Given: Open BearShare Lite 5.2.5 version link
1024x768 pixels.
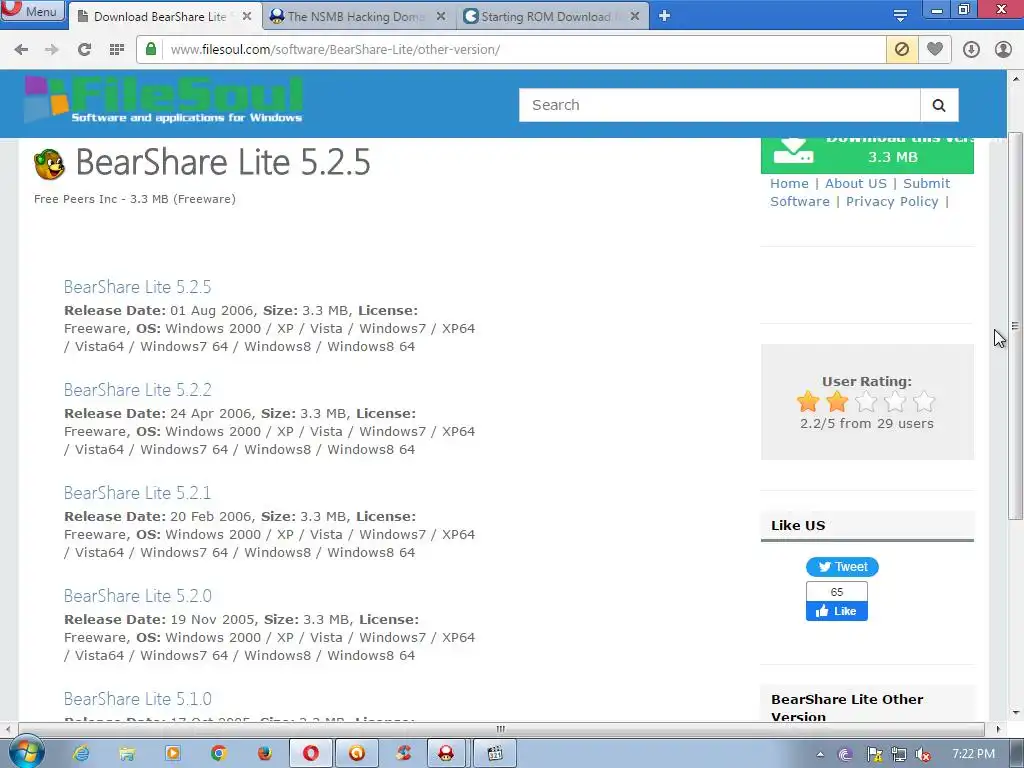Looking at the screenshot, I should 137,287.
